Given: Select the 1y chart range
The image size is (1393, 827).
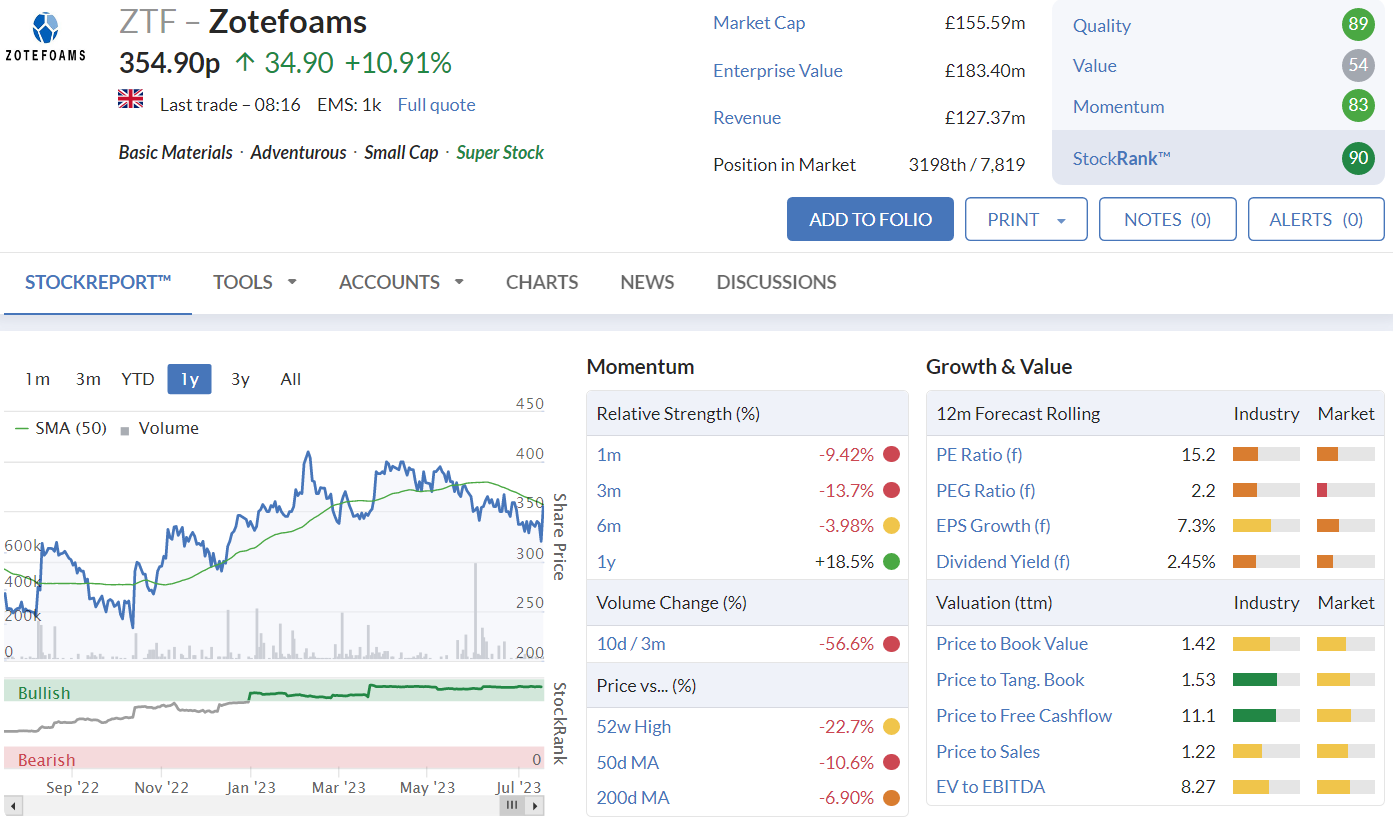Looking at the screenshot, I should click(x=189, y=379).
